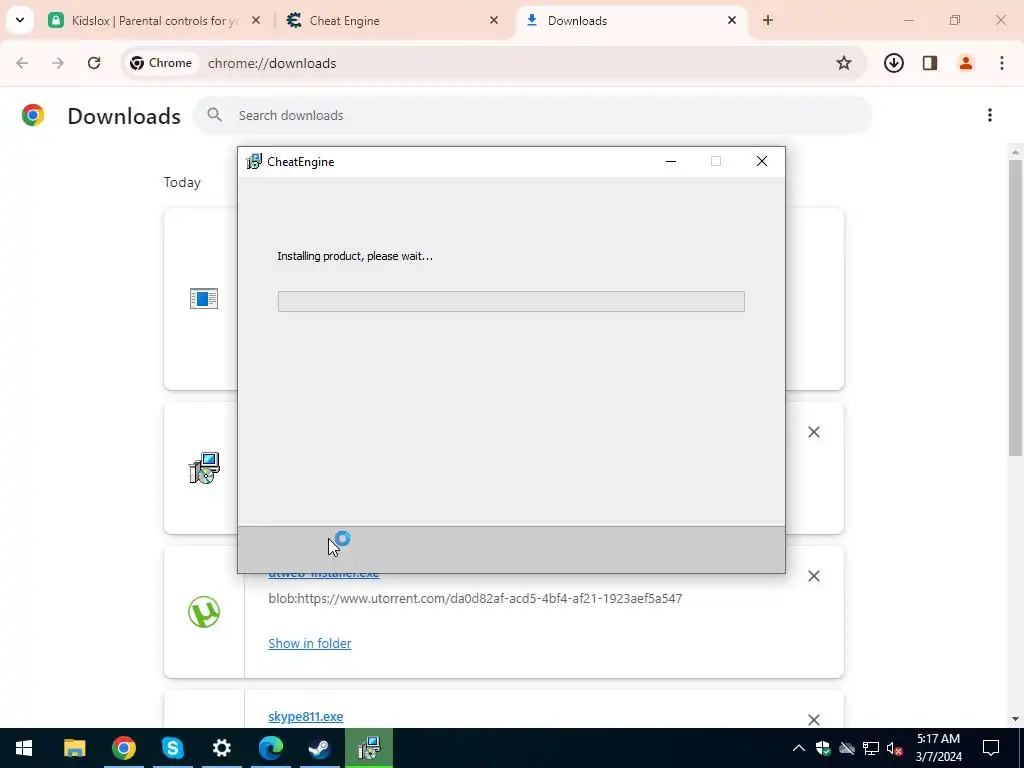
Task: Click the installation progress bar
Action: pos(511,301)
